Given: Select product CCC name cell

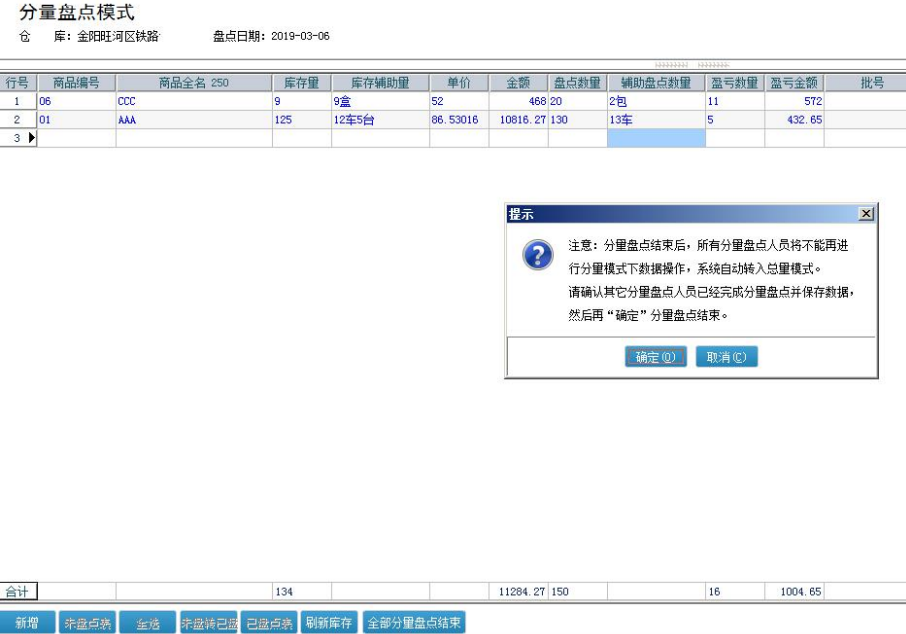Looking at the screenshot, I should click(194, 101).
